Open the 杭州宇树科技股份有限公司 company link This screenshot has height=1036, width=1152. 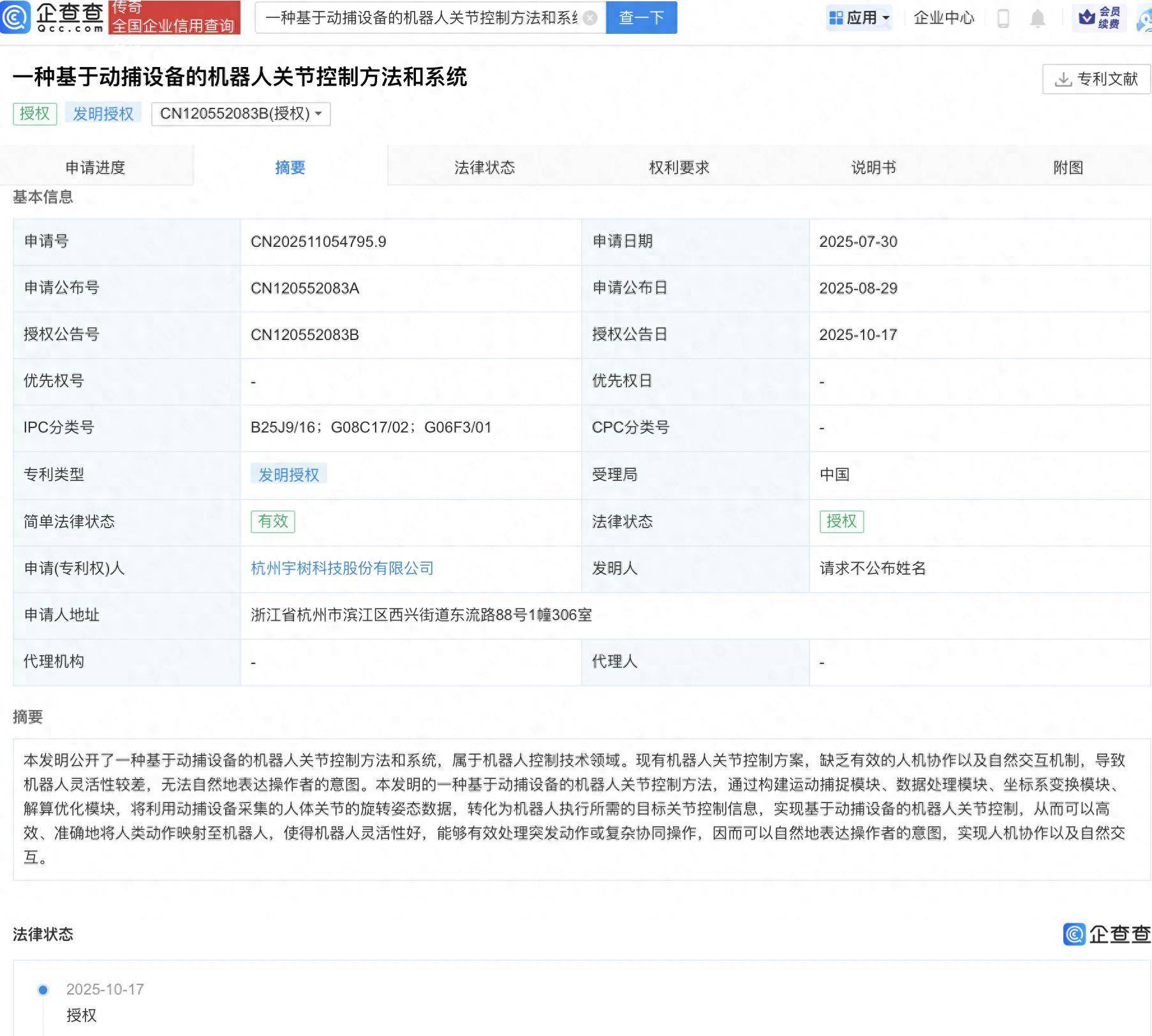342,568
